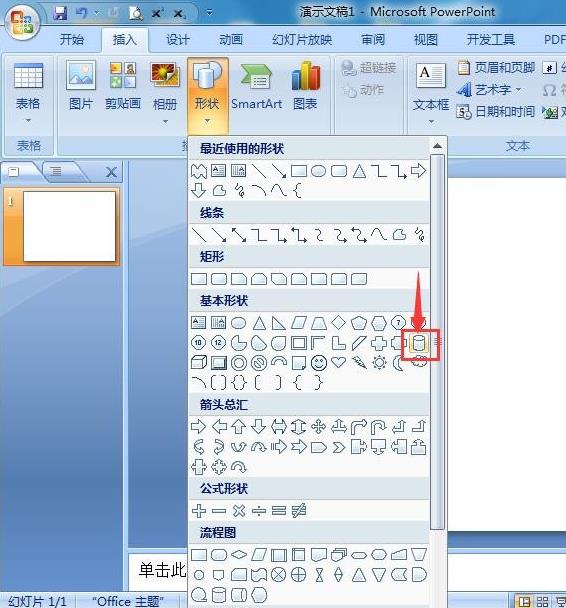Select the diamond shape in Basic Shapes
This screenshot has height=608, width=566.
pos(339,323)
